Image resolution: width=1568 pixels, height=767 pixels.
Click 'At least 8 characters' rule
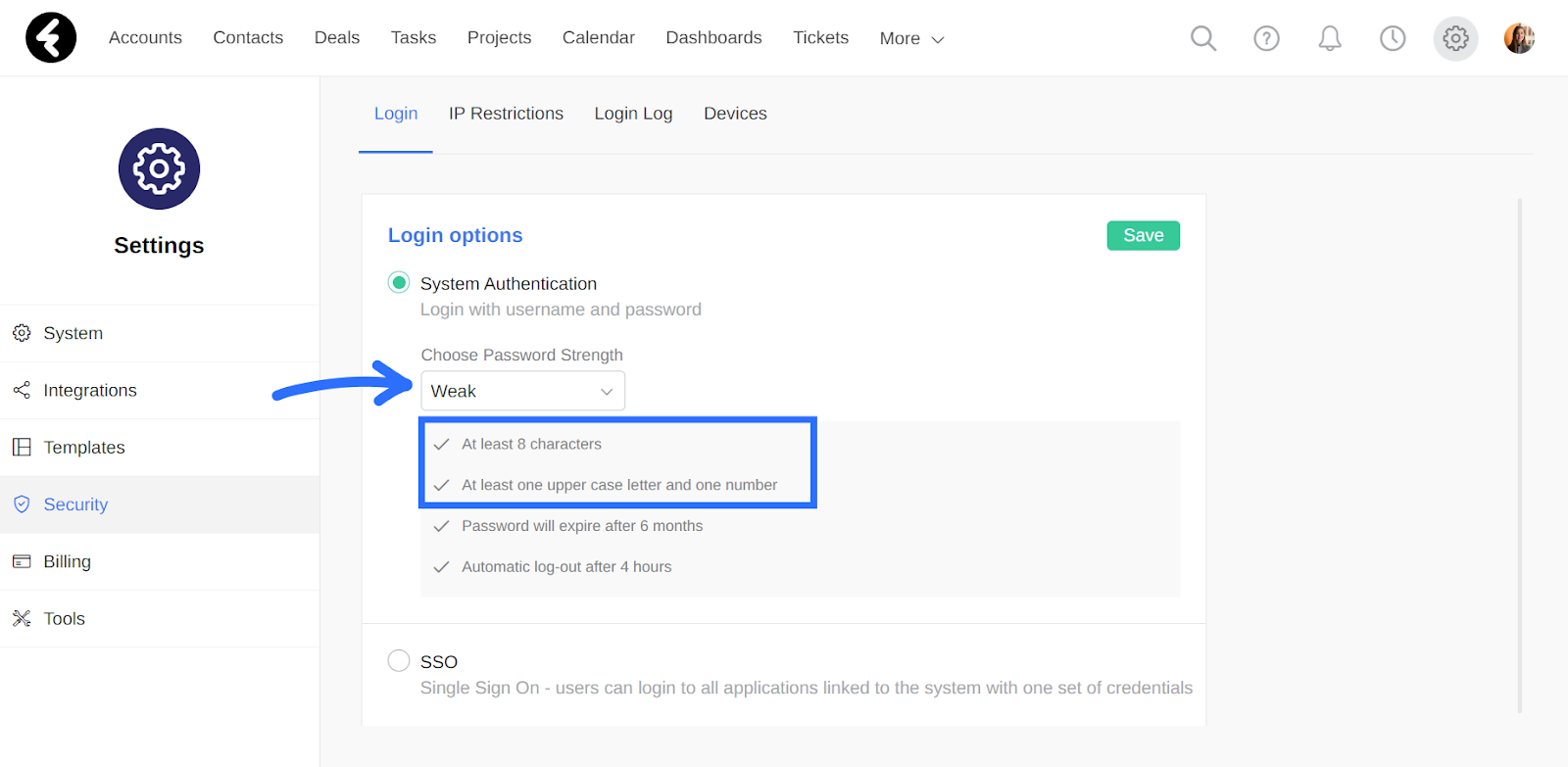click(x=531, y=444)
